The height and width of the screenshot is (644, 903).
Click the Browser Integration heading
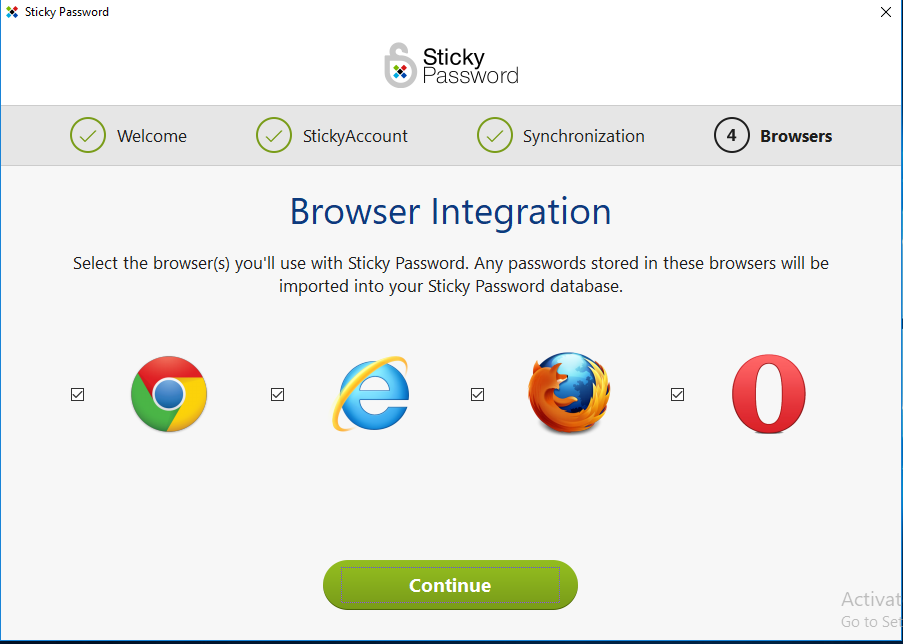click(450, 212)
